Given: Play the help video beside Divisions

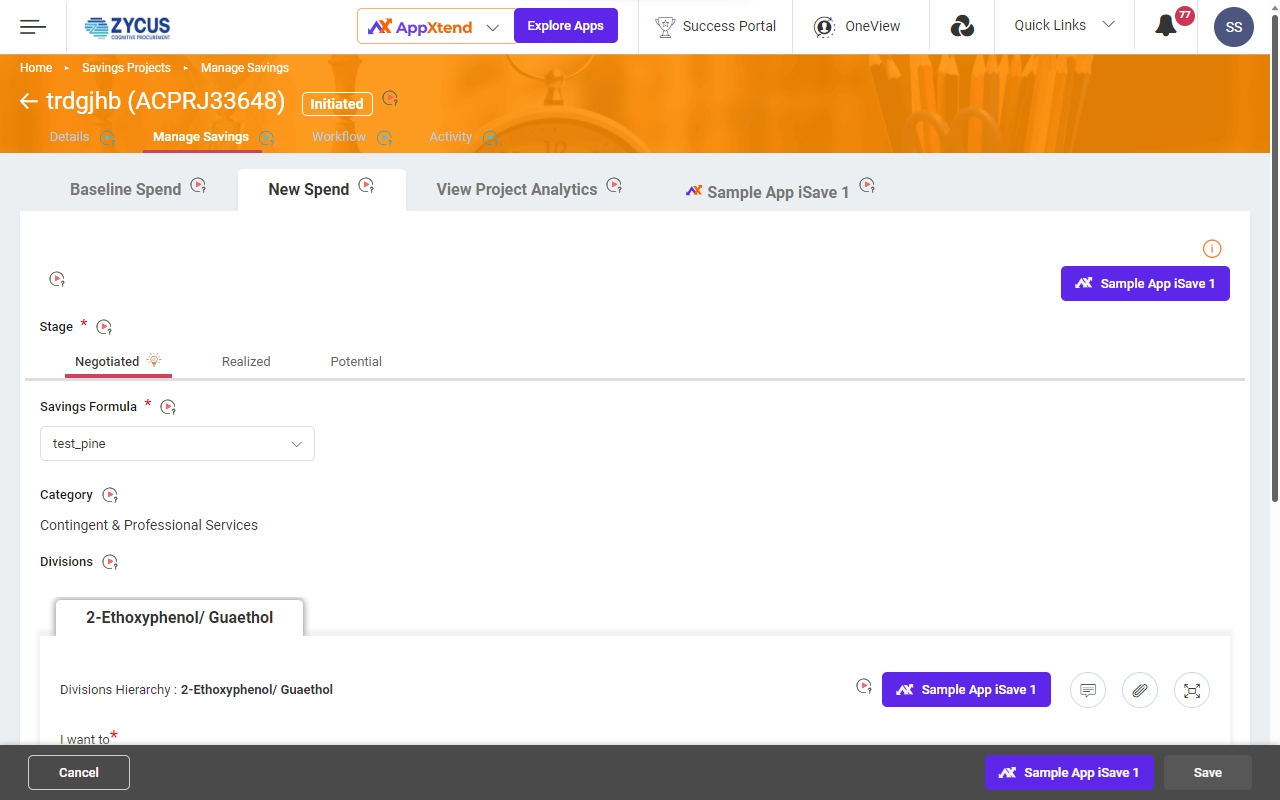Looking at the screenshot, I should click(110, 562).
